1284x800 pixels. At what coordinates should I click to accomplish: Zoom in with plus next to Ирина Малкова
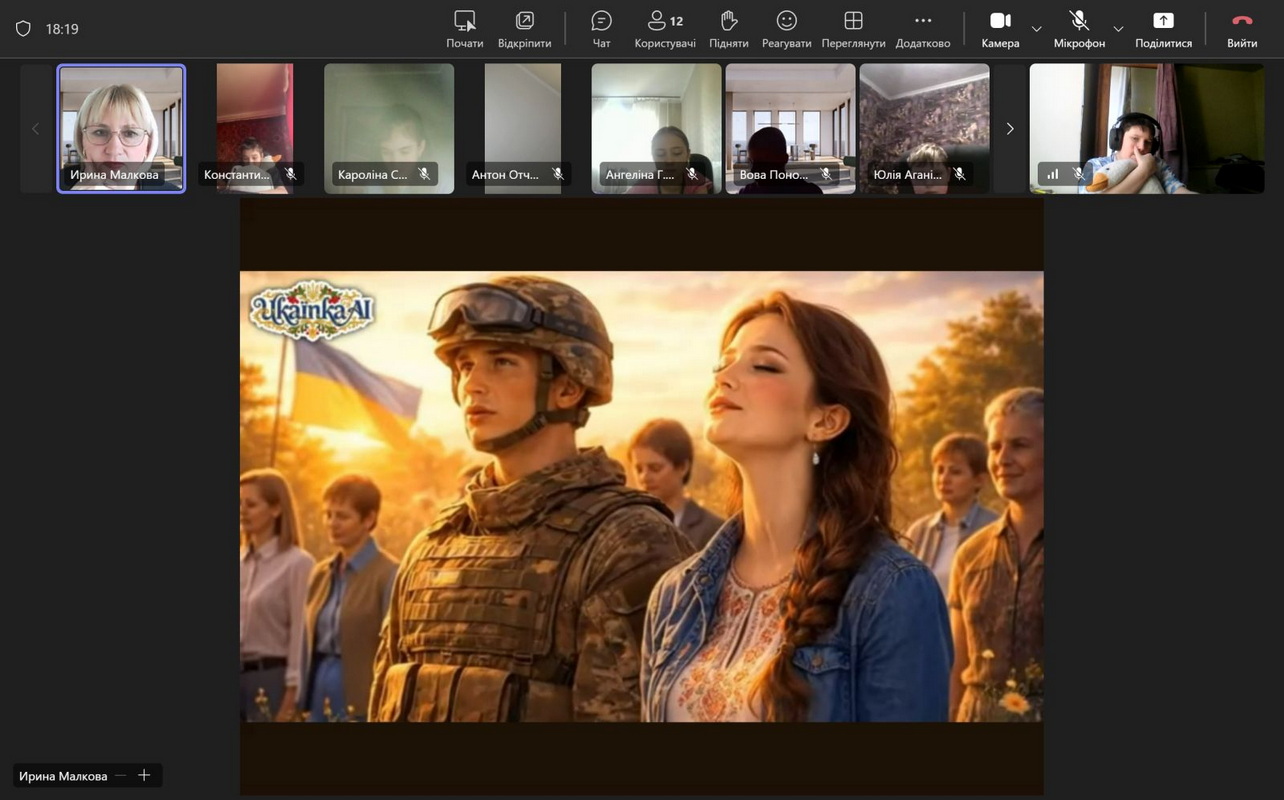coord(144,775)
